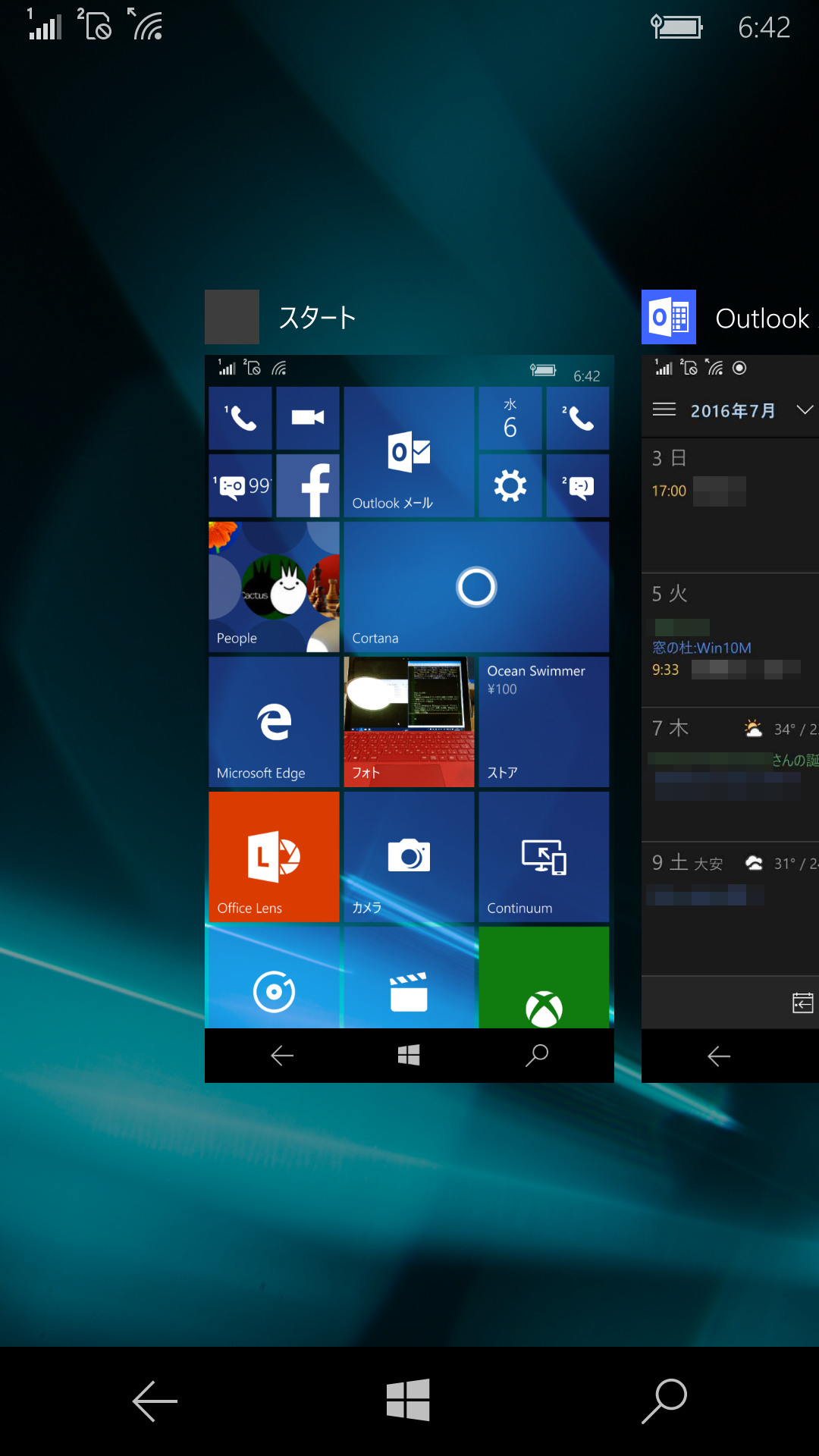Viewport: 819px width, 1456px height.
Task: Launch the Office Lens tile
Action: [x=274, y=857]
